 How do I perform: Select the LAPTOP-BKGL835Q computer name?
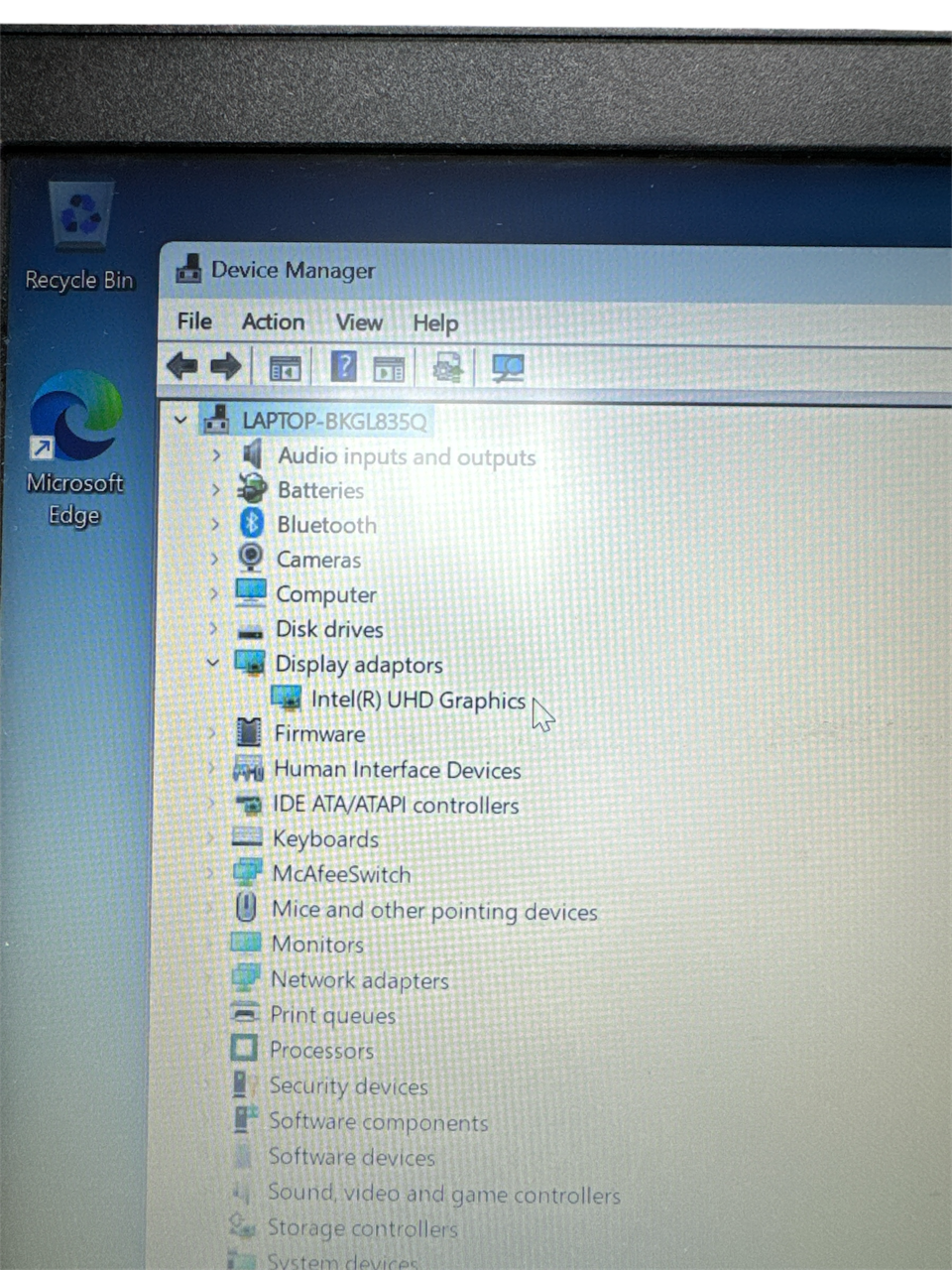(x=334, y=421)
